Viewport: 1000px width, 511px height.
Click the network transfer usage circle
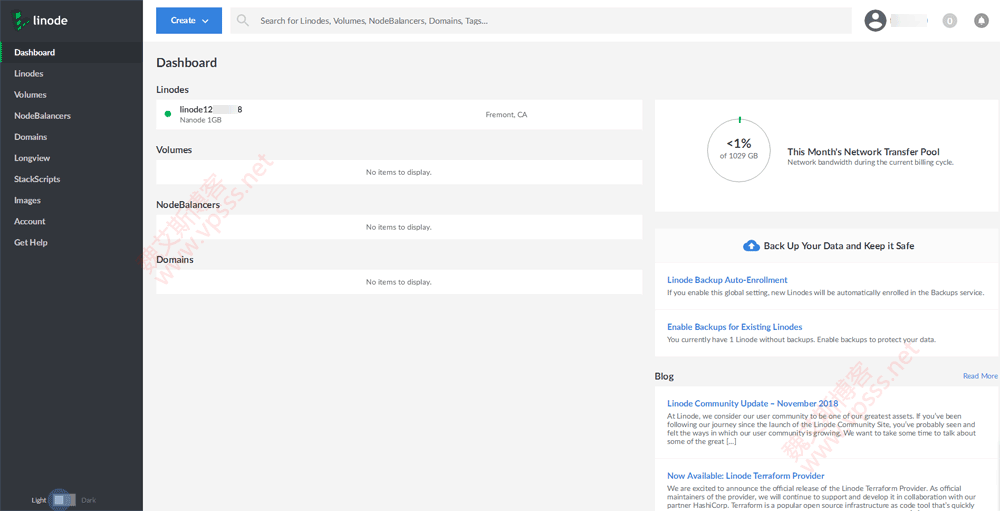coord(739,150)
